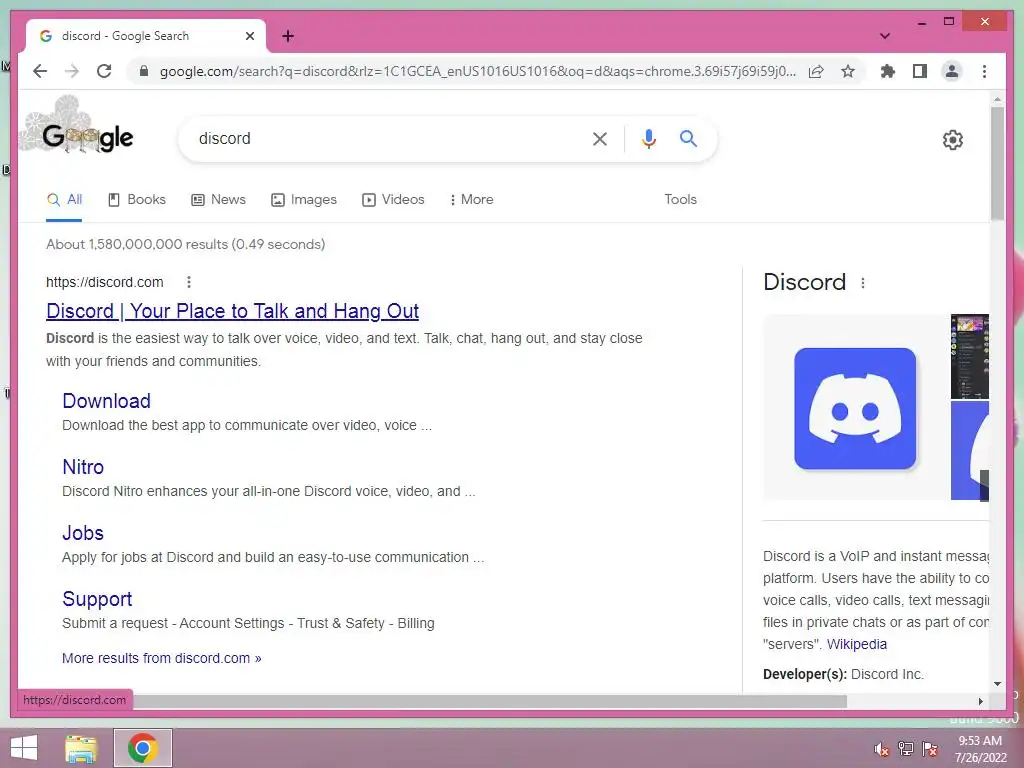View site information via the lock icon

144,71
